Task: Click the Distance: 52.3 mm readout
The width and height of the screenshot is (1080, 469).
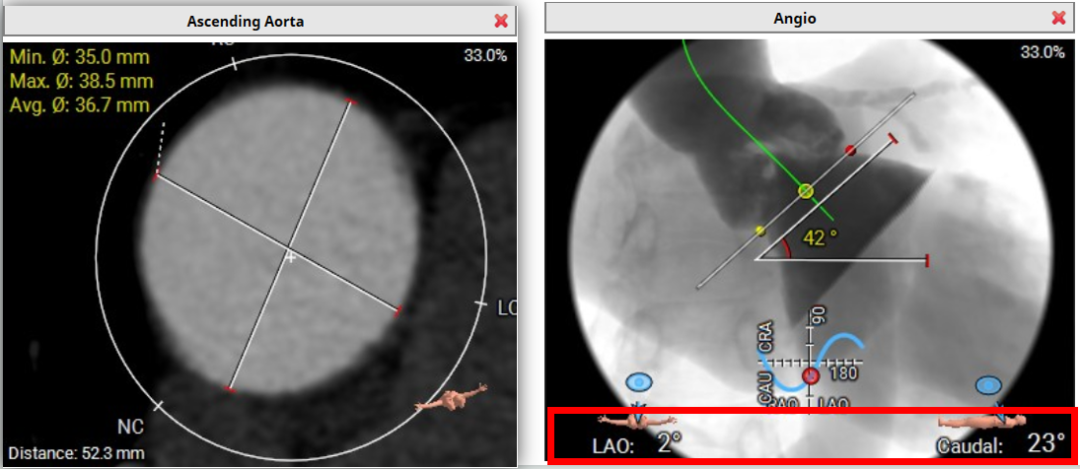Action: (x=76, y=454)
